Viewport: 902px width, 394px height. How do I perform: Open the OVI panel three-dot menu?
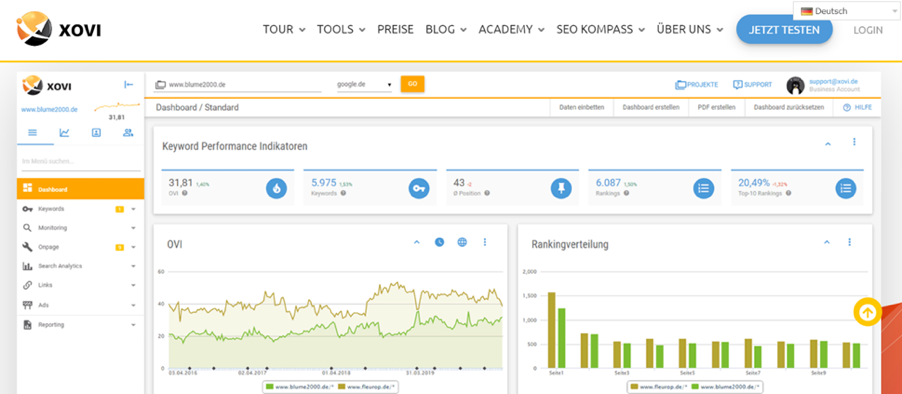pyautogui.click(x=485, y=242)
